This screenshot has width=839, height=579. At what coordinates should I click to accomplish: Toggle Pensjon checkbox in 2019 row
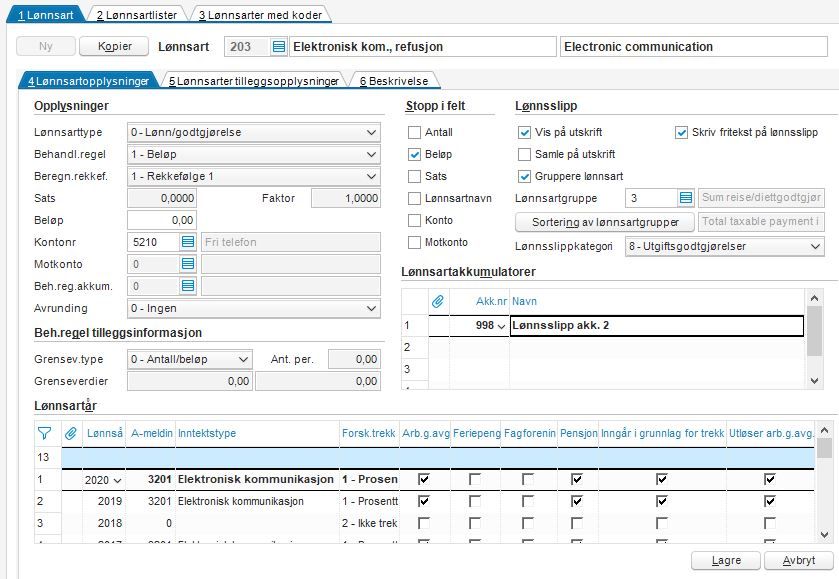click(x=577, y=501)
